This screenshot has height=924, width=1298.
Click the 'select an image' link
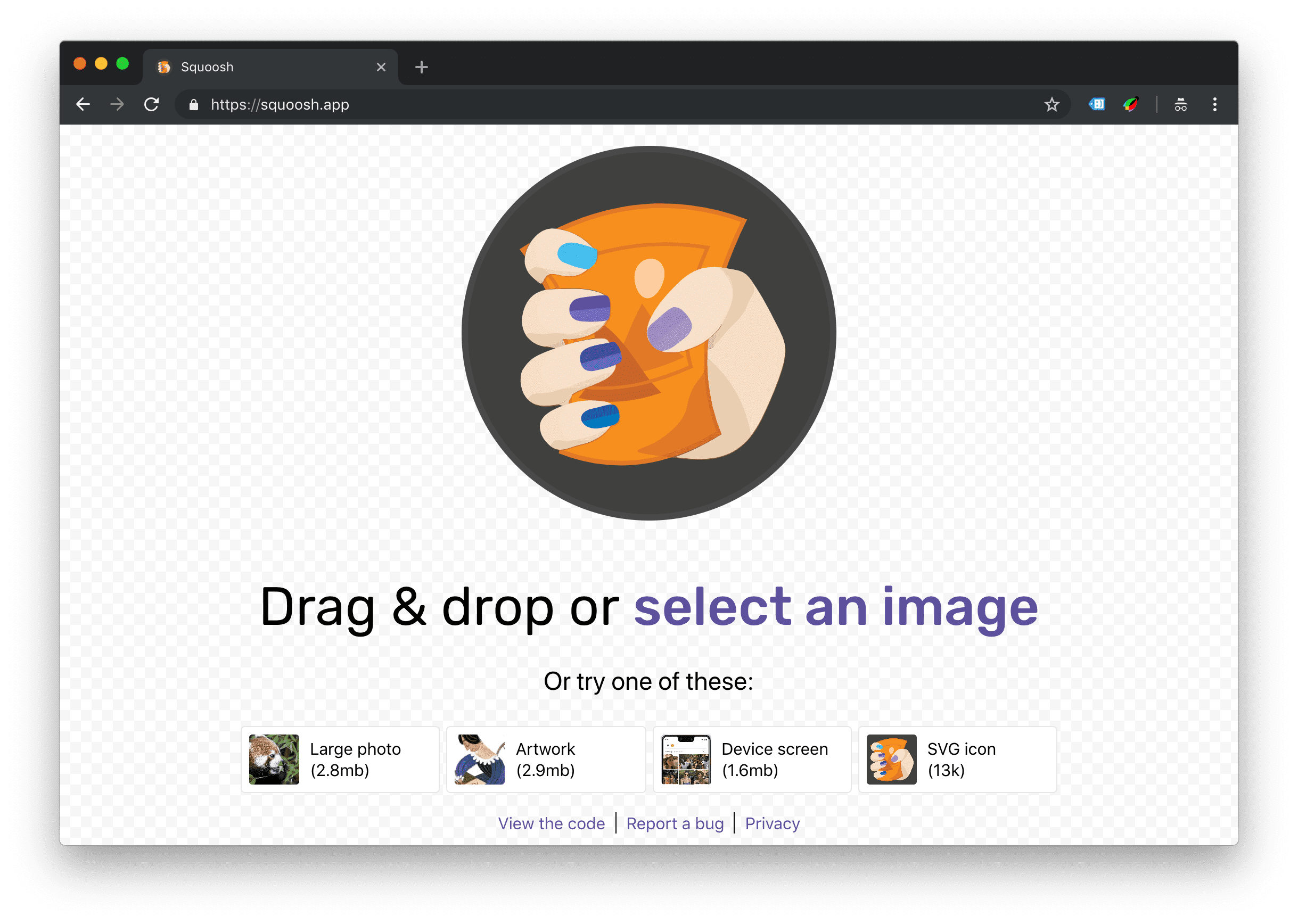836,608
